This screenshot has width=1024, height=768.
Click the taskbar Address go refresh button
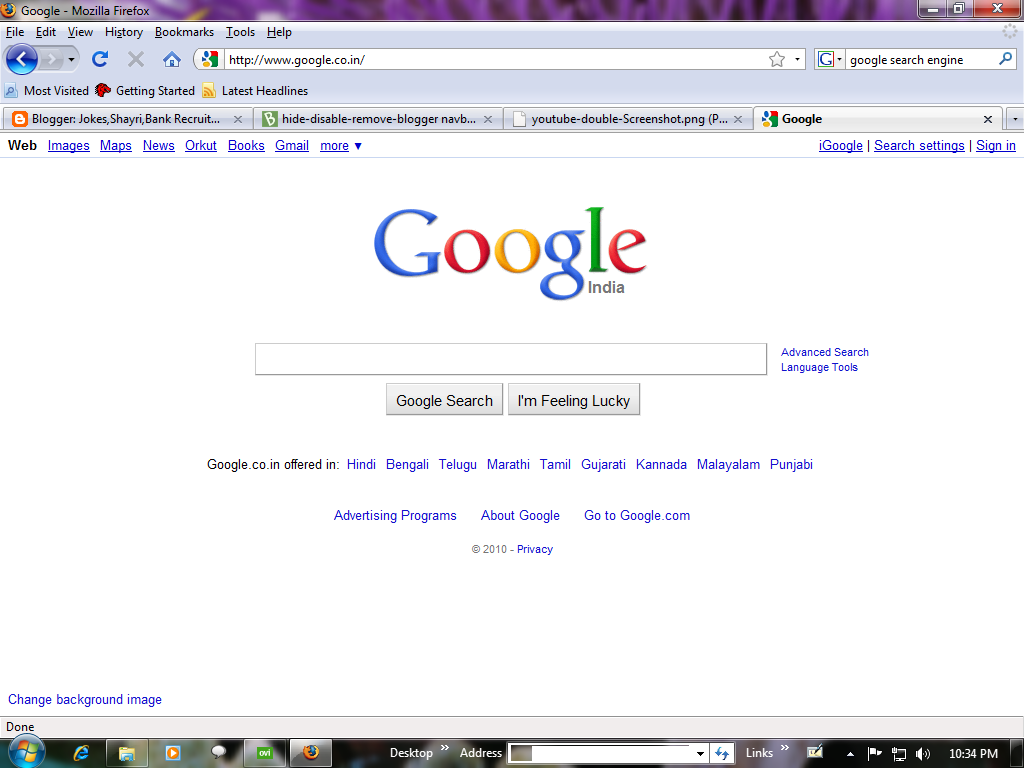coord(722,753)
